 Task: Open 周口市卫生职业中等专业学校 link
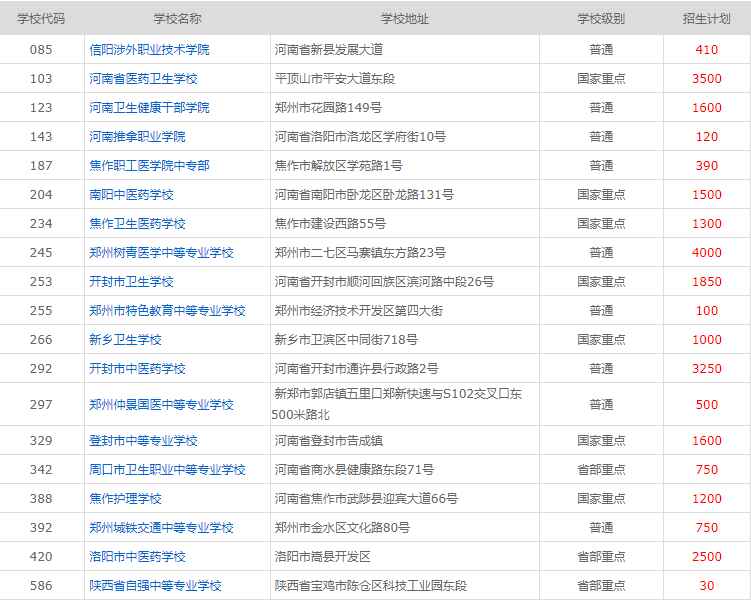(167, 470)
